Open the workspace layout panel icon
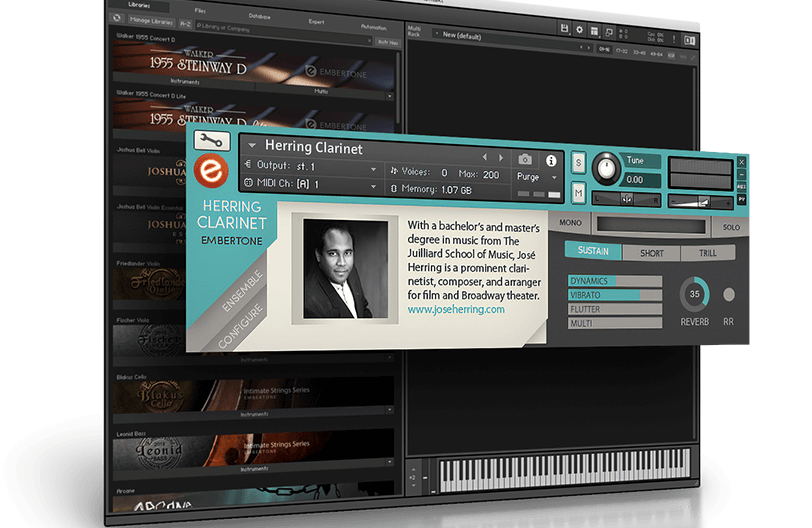 point(594,31)
